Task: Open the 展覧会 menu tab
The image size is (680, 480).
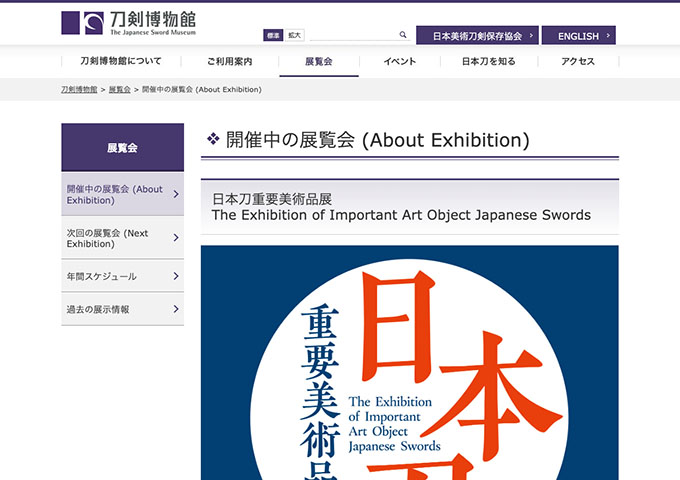Action: tap(319, 61)
